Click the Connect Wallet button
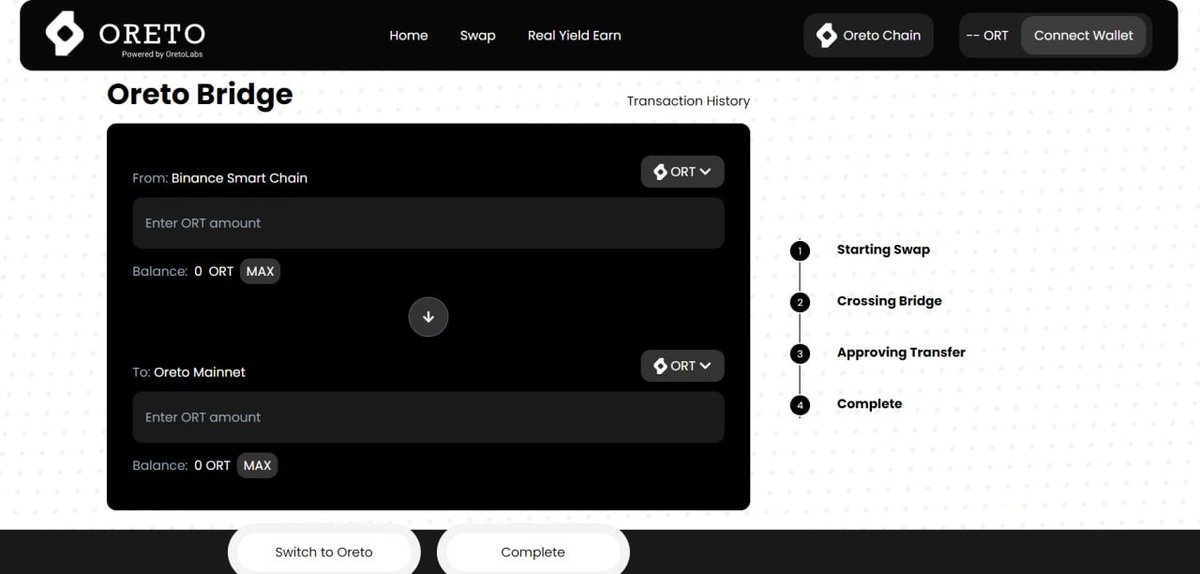The height and width of the screenshot is (574, 1200). [x=1083, y=35]
